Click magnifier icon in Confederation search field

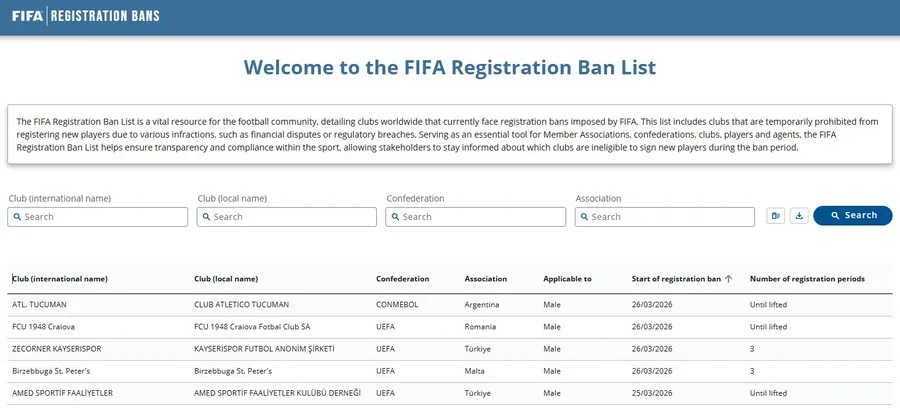click(396, 217)
